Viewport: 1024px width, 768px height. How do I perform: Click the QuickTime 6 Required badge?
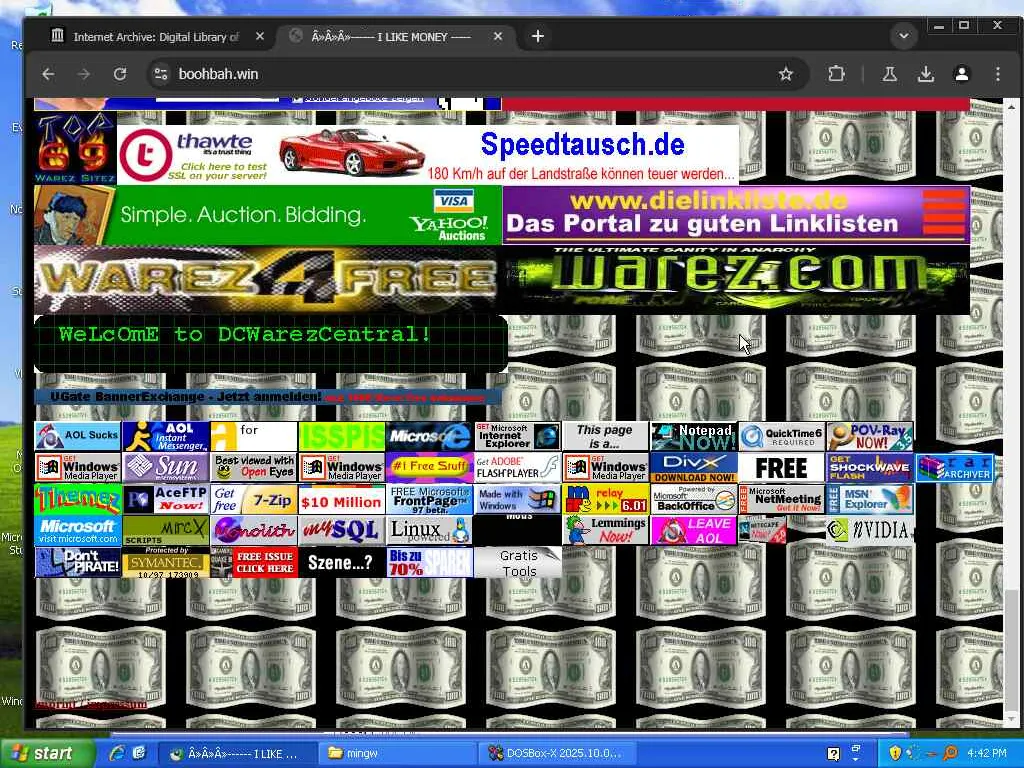pos(782,436)
